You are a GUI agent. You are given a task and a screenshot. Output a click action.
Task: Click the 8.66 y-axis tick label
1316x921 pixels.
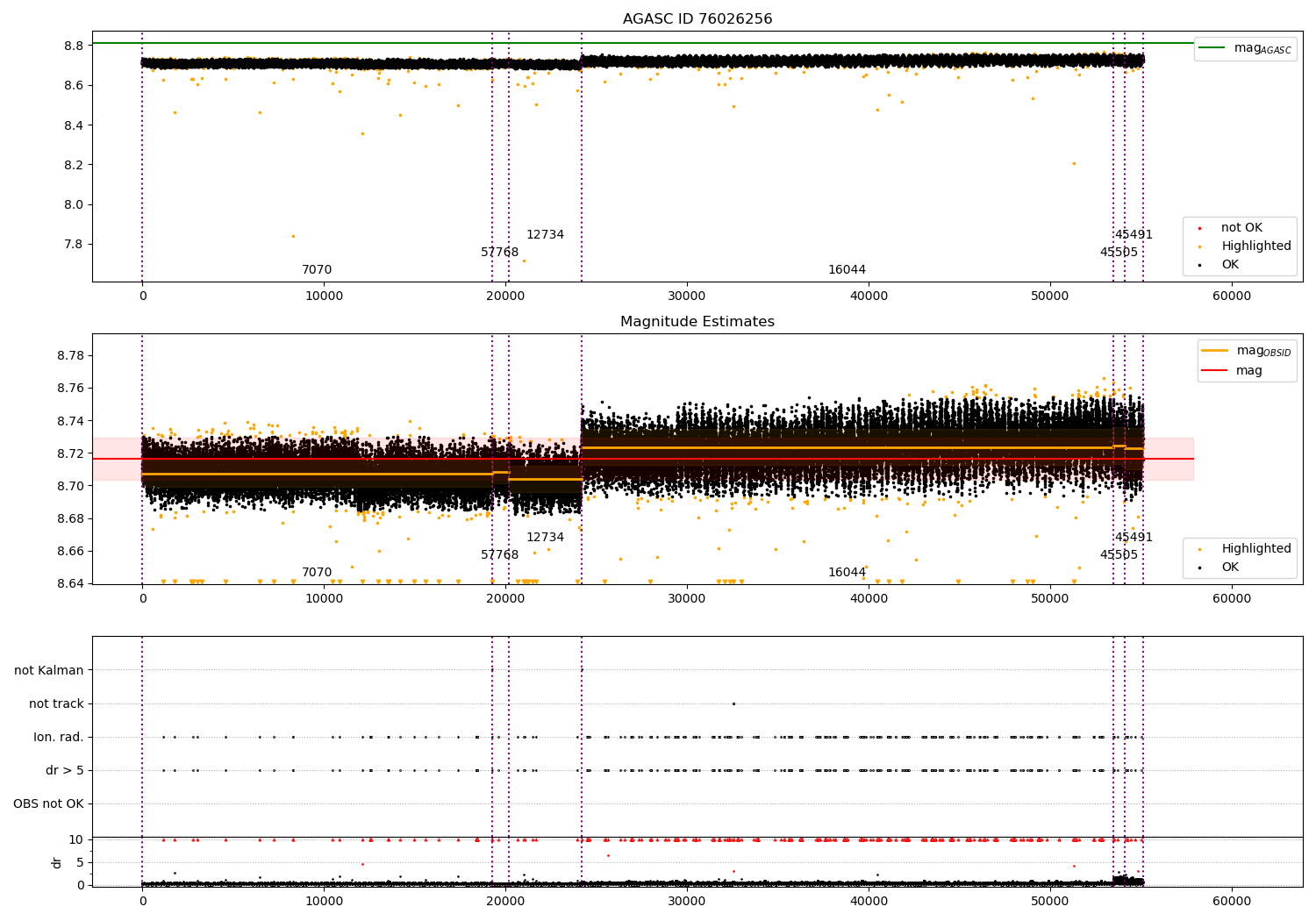point(70,552)
